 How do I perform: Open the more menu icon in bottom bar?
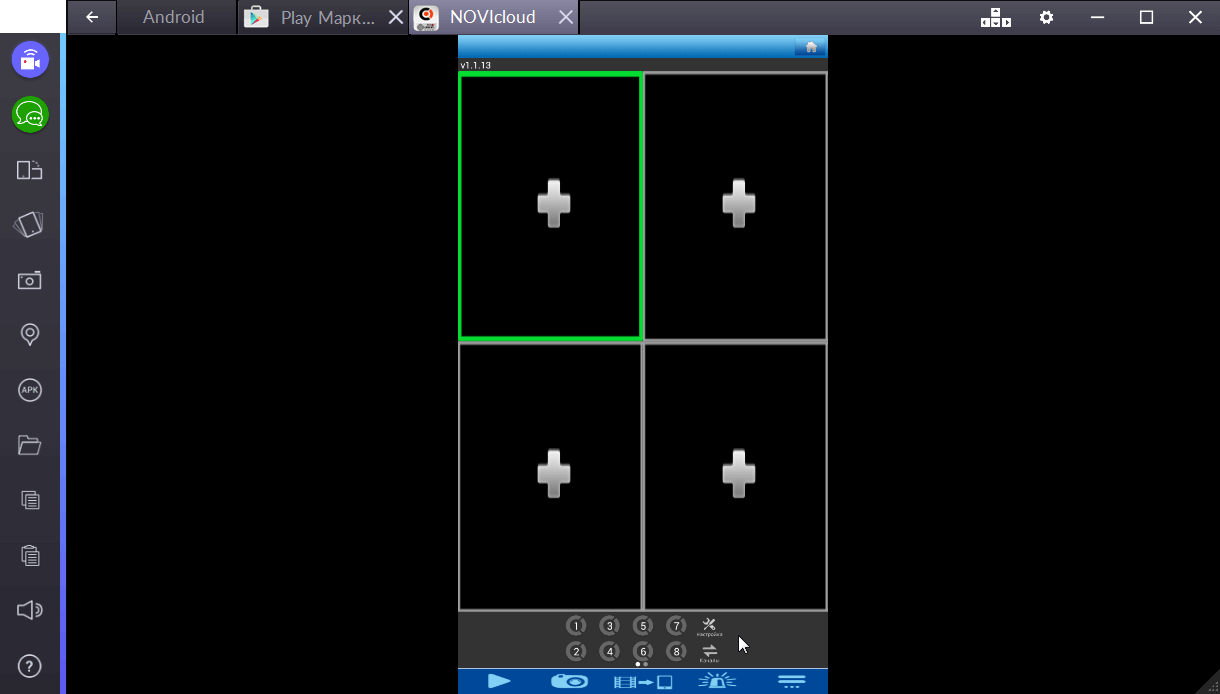click(x=791, y=681)
